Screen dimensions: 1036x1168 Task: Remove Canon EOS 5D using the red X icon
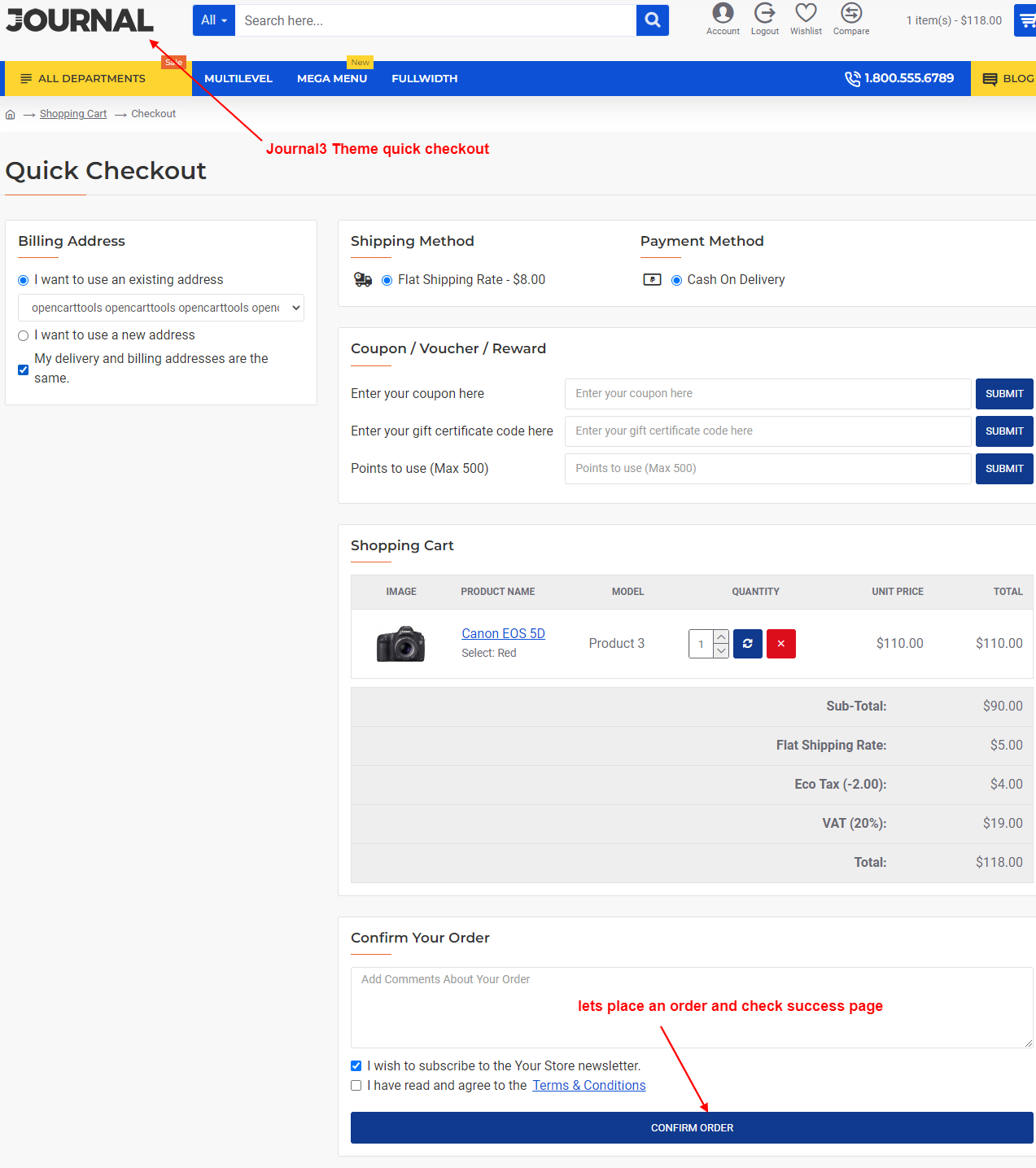[780, 643]
